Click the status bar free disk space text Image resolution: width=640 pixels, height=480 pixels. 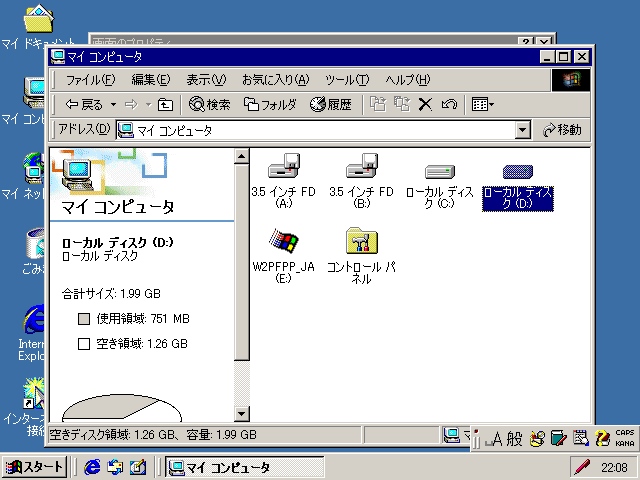tap(153, 435)
